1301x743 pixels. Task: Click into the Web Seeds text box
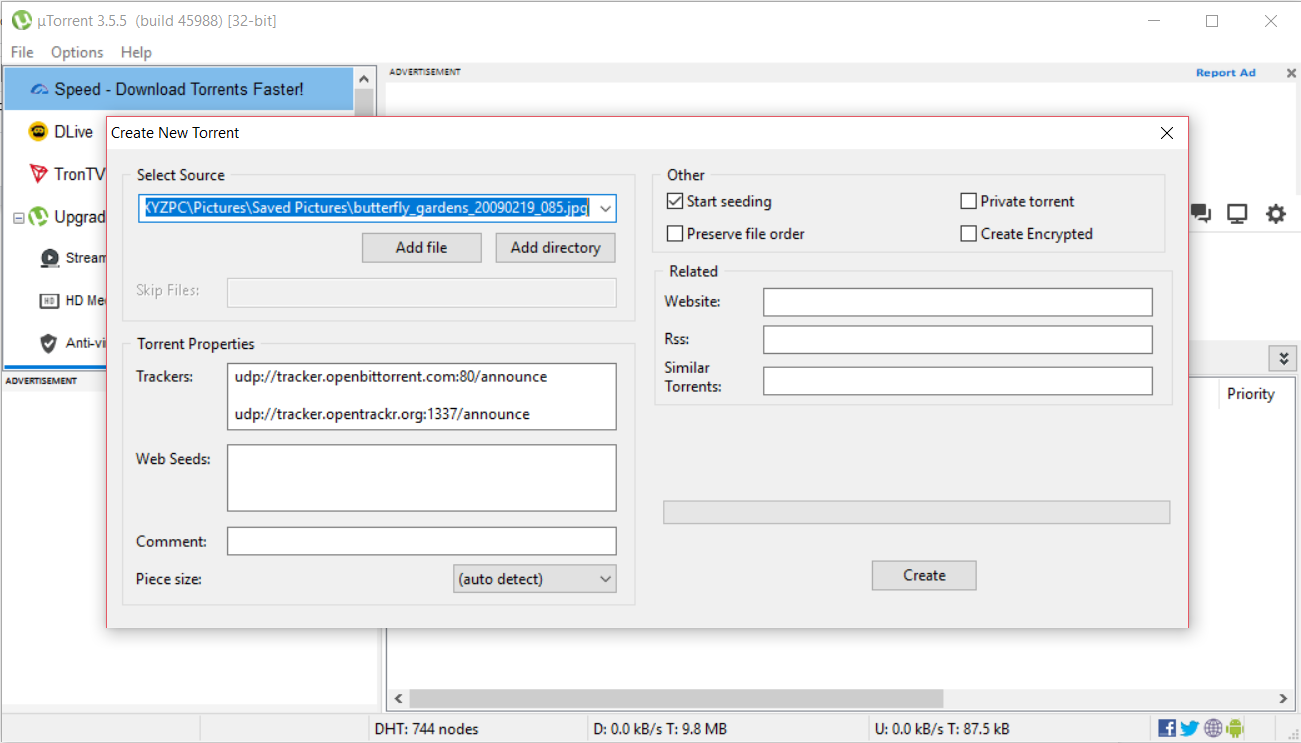422,478
